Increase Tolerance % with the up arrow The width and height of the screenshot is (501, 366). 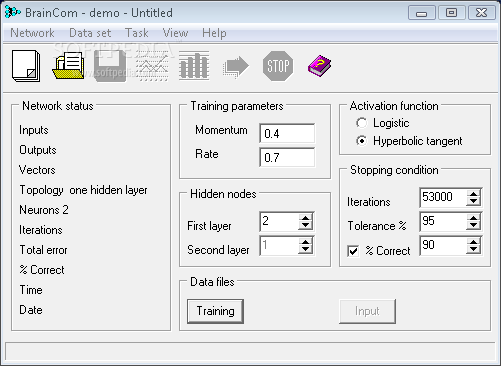coord(474,217)
